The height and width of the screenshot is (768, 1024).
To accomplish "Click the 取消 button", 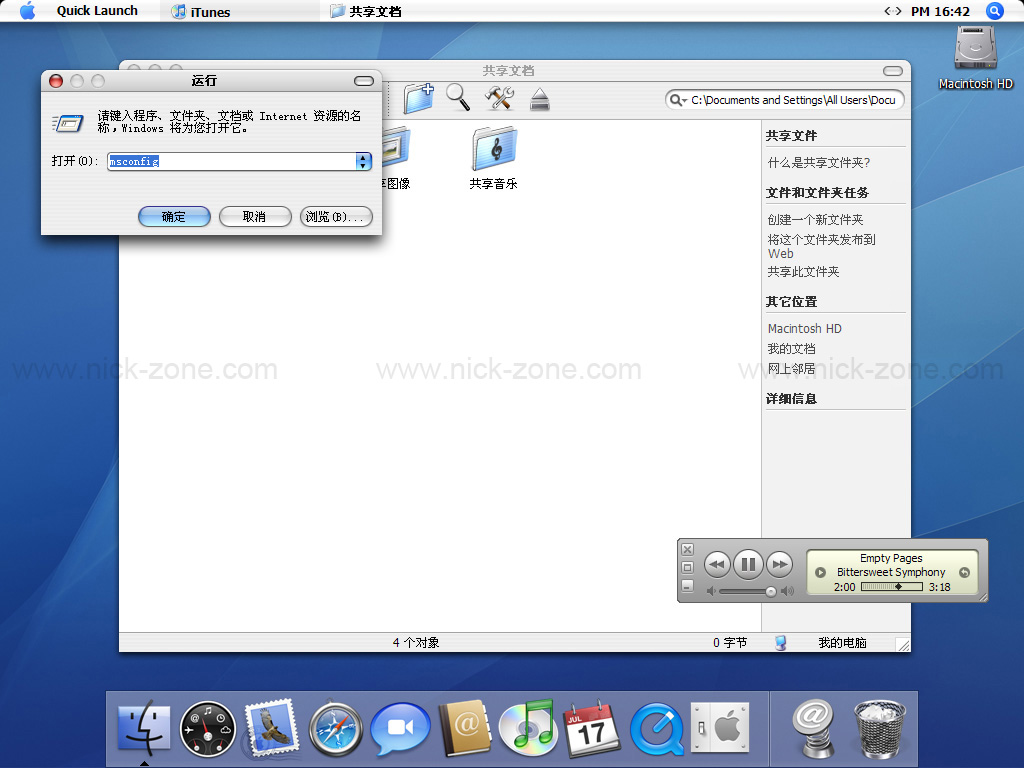I will [x=255, y=217].
